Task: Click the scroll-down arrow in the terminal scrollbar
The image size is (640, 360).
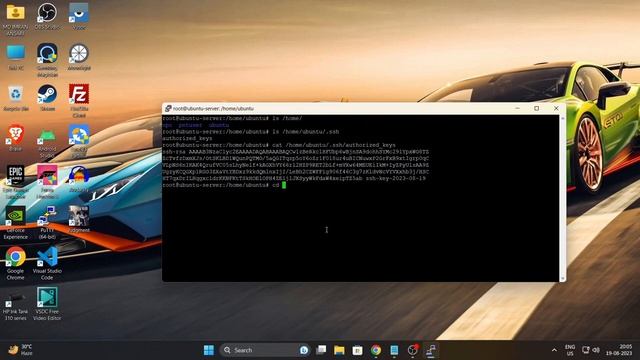Action: [562, 279]
